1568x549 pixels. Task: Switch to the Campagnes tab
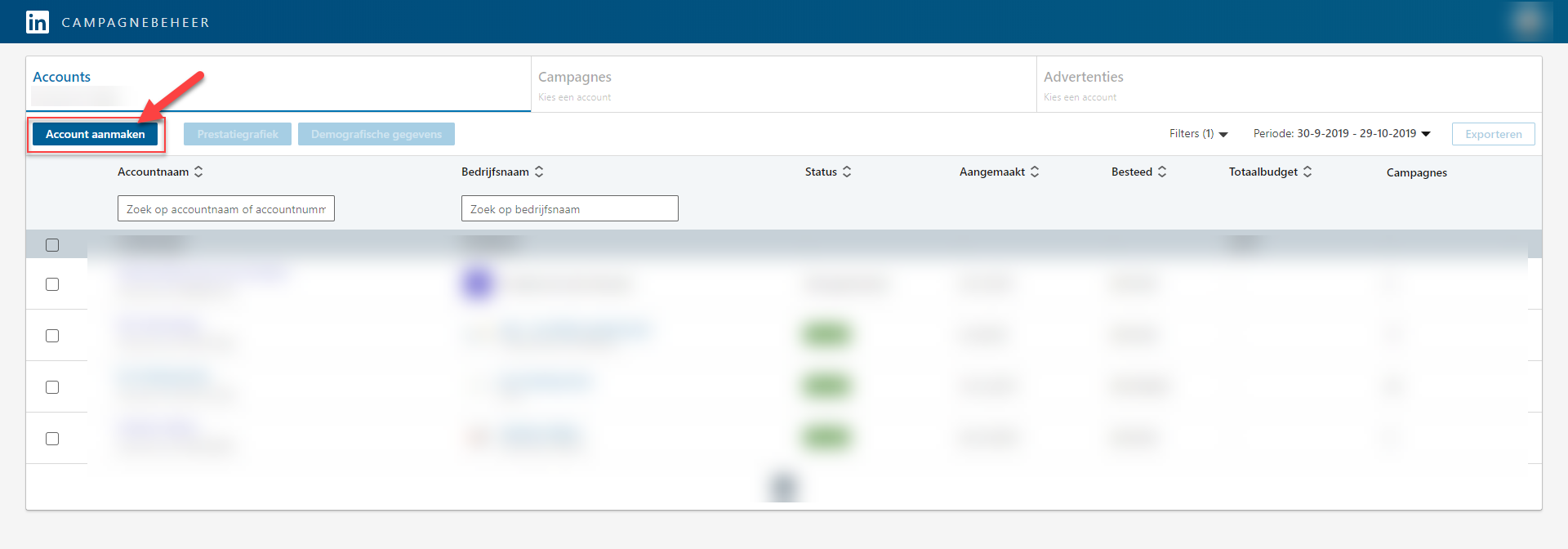point(784,84)
